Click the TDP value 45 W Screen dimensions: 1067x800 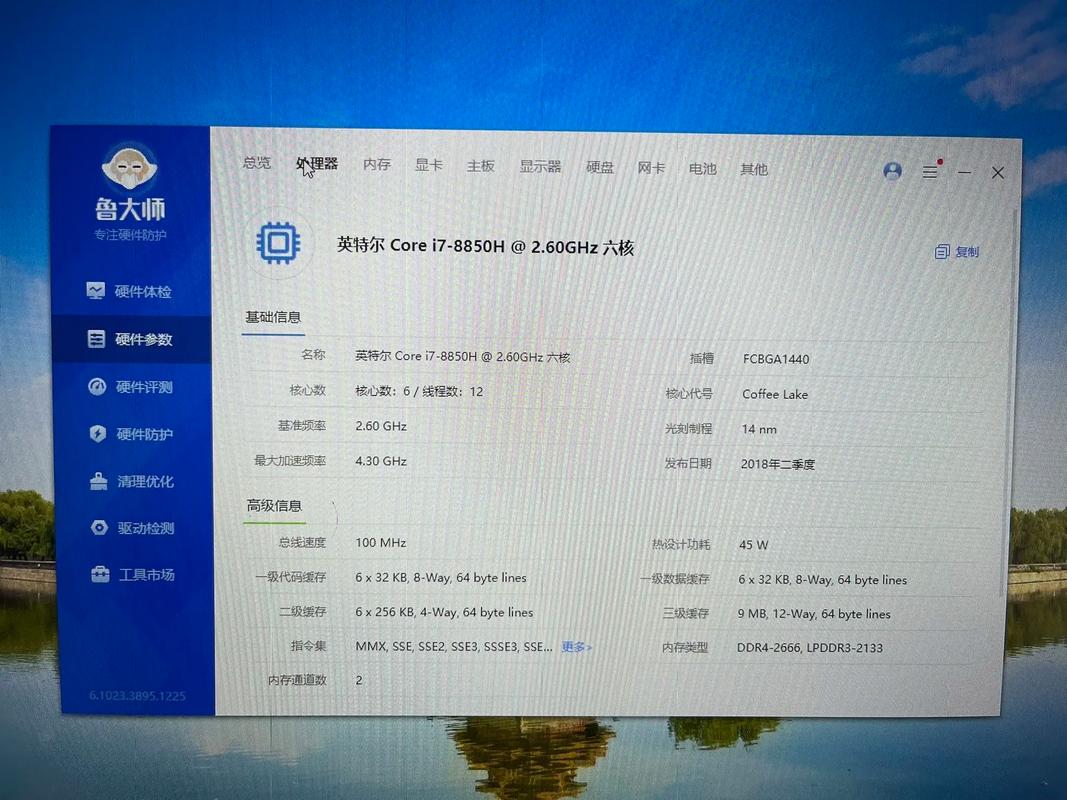(x=753, y=545)
